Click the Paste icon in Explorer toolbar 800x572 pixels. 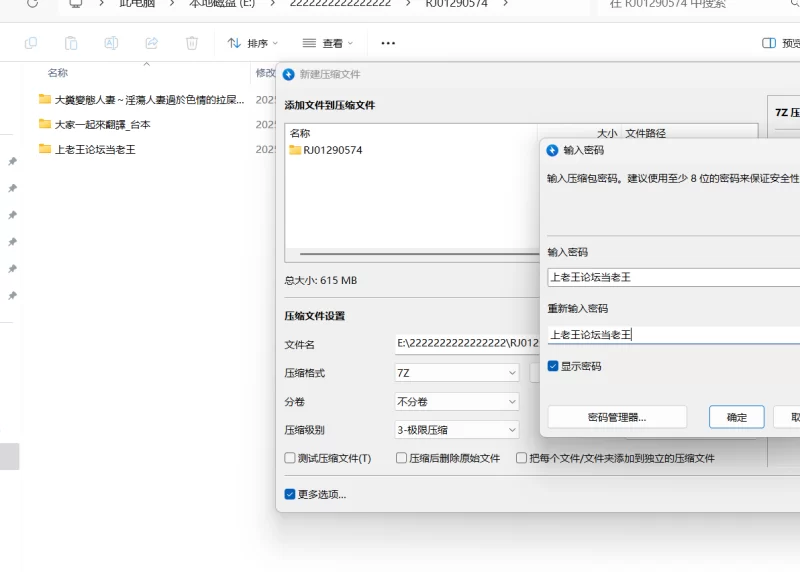(71, 43)
